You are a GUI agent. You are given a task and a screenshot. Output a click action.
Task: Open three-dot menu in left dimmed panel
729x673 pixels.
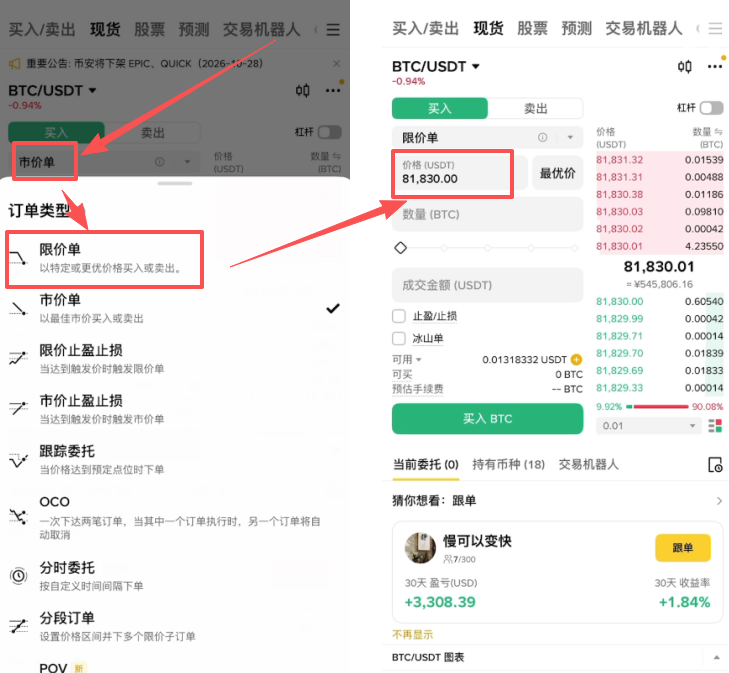[333, 90]
